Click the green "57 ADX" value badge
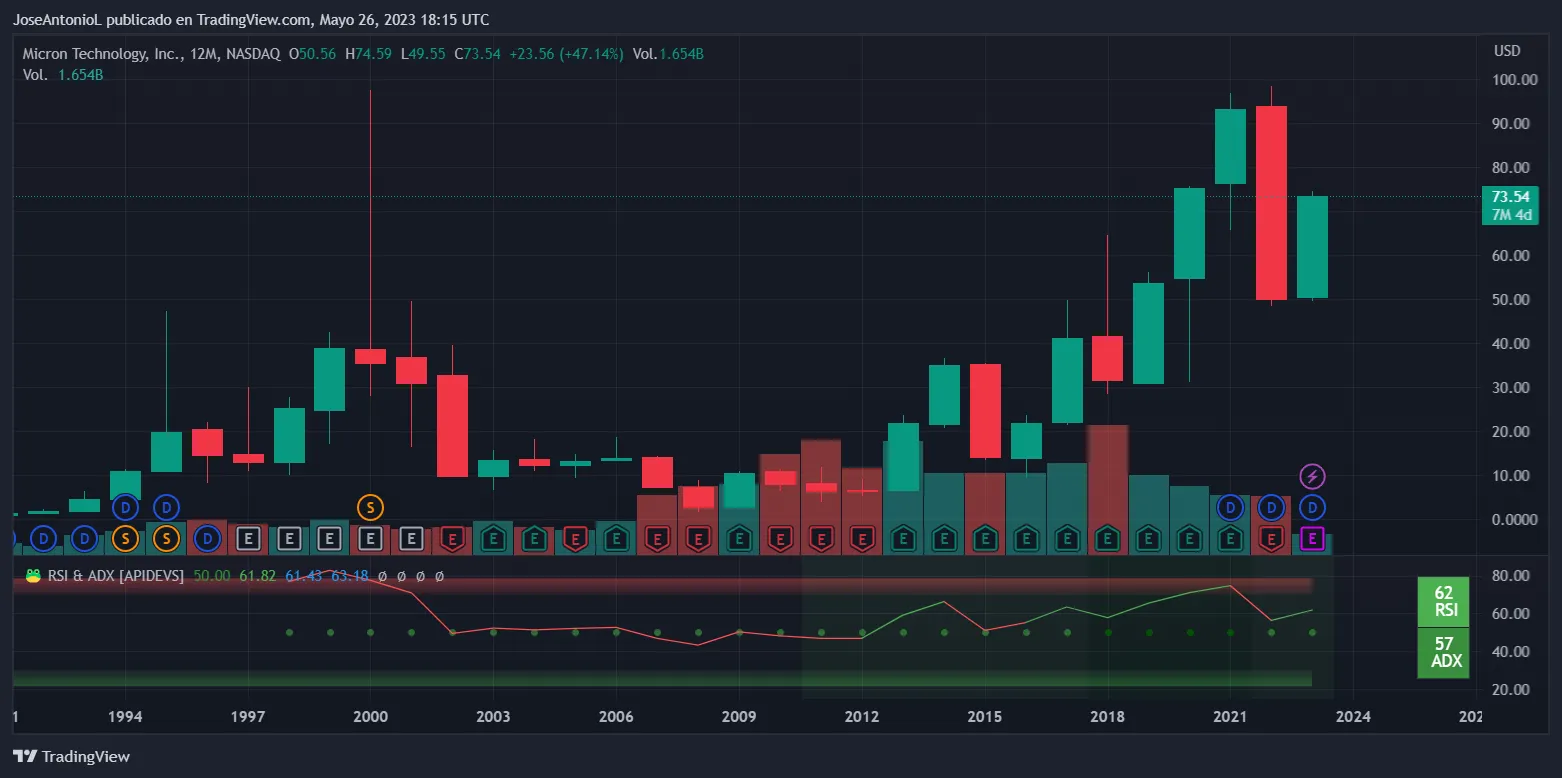 1443,653
